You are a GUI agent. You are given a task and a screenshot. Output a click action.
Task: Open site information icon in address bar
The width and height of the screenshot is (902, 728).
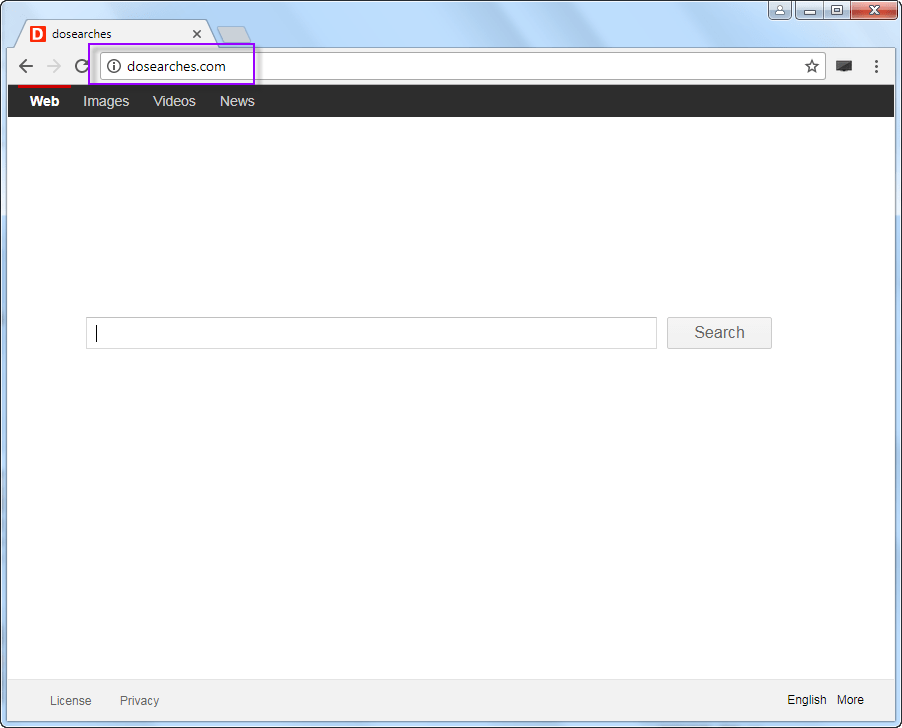(x=114, y=66)
